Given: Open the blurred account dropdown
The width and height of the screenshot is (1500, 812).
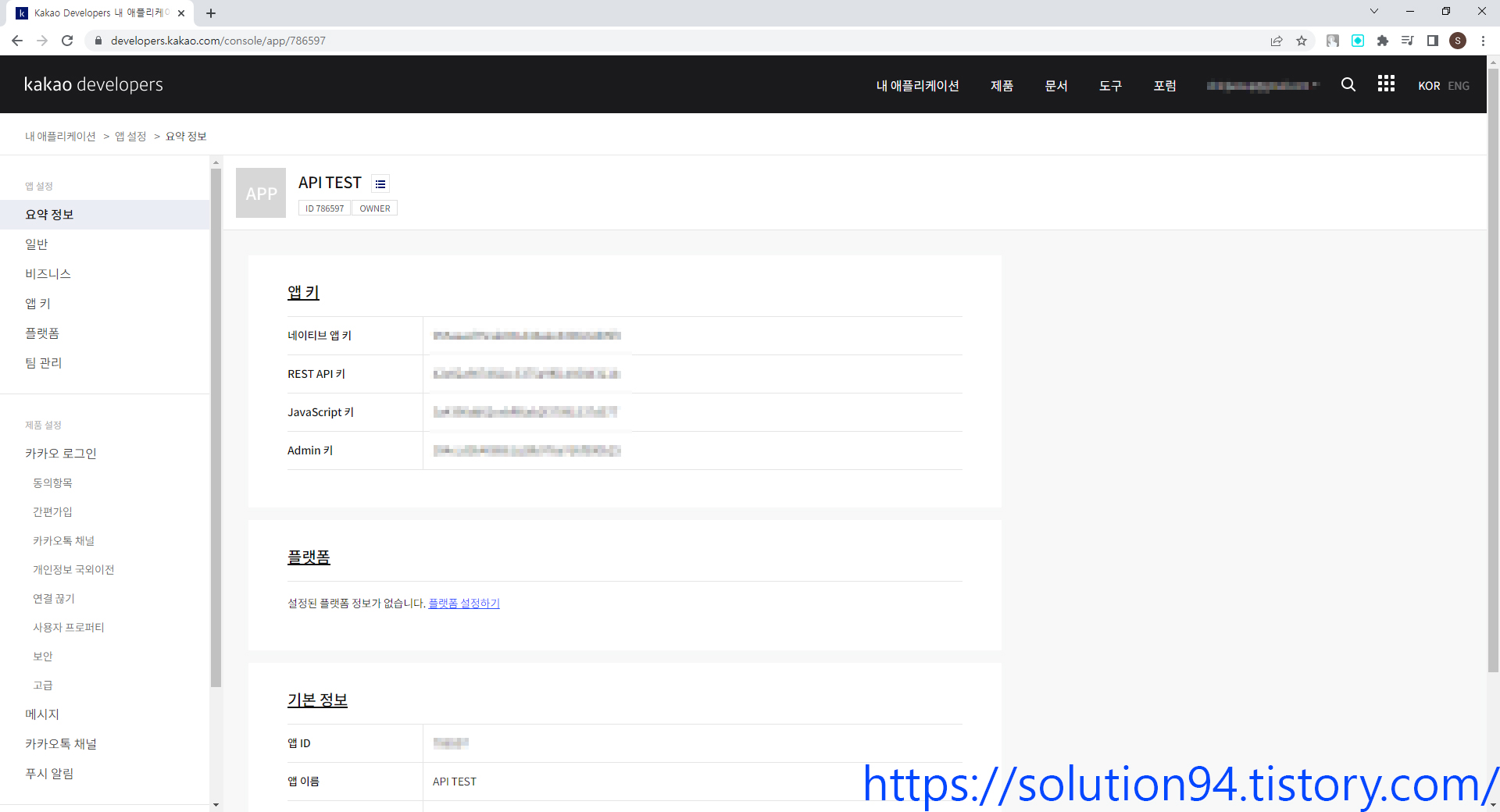Looking at the screenshot, I should 1262,86.
